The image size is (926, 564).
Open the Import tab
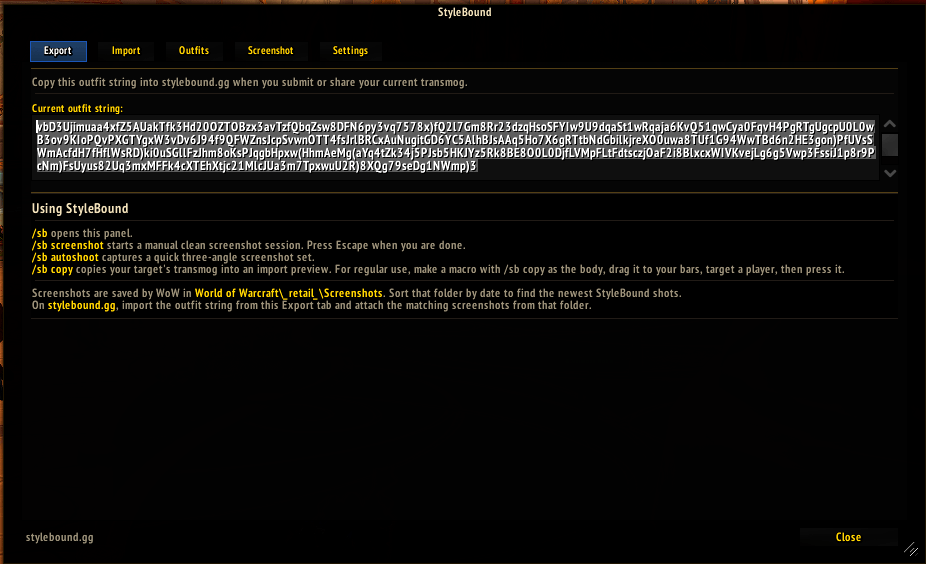[126, 51]
